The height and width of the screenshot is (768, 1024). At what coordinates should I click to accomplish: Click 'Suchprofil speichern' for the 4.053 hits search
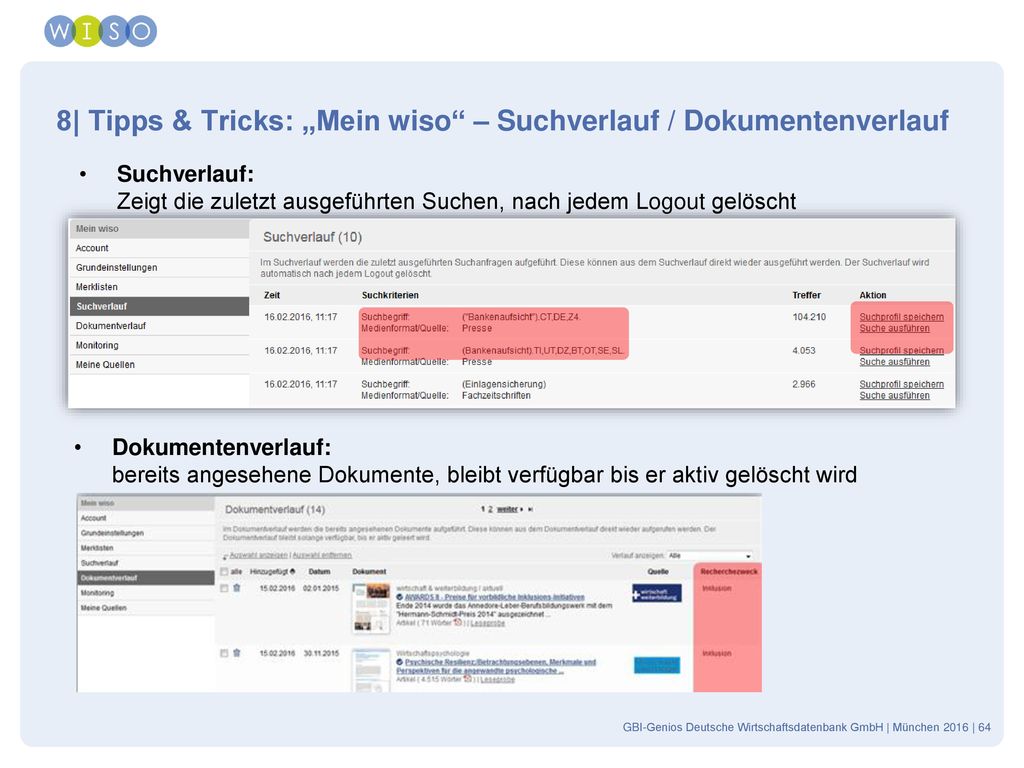click(x=901, y=351)
